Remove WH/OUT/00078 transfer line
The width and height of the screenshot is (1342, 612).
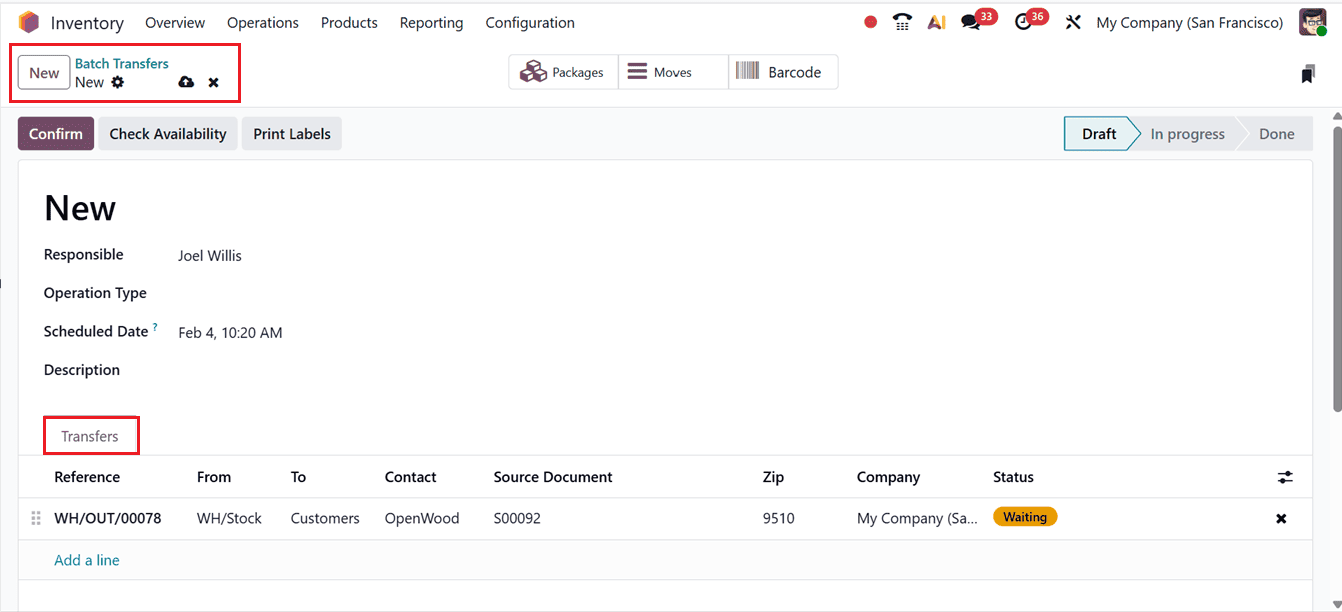point(1281,518)
